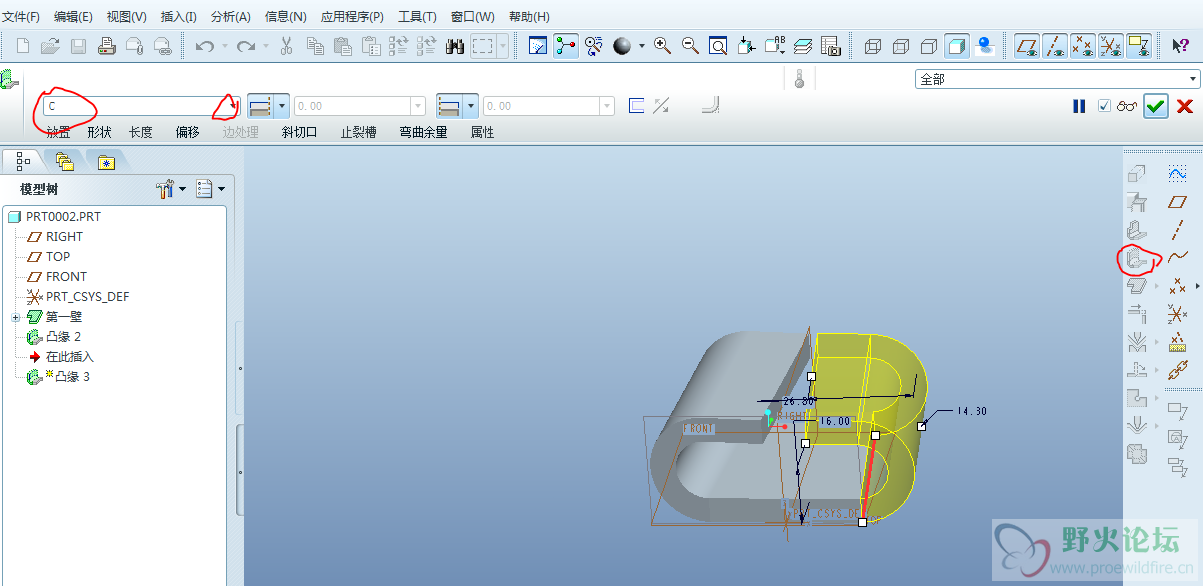Image resolution: width=1203 pixels, height=586 pixels.
Task: Select the Datum plane tool
Action: (x=1178, y=202)
